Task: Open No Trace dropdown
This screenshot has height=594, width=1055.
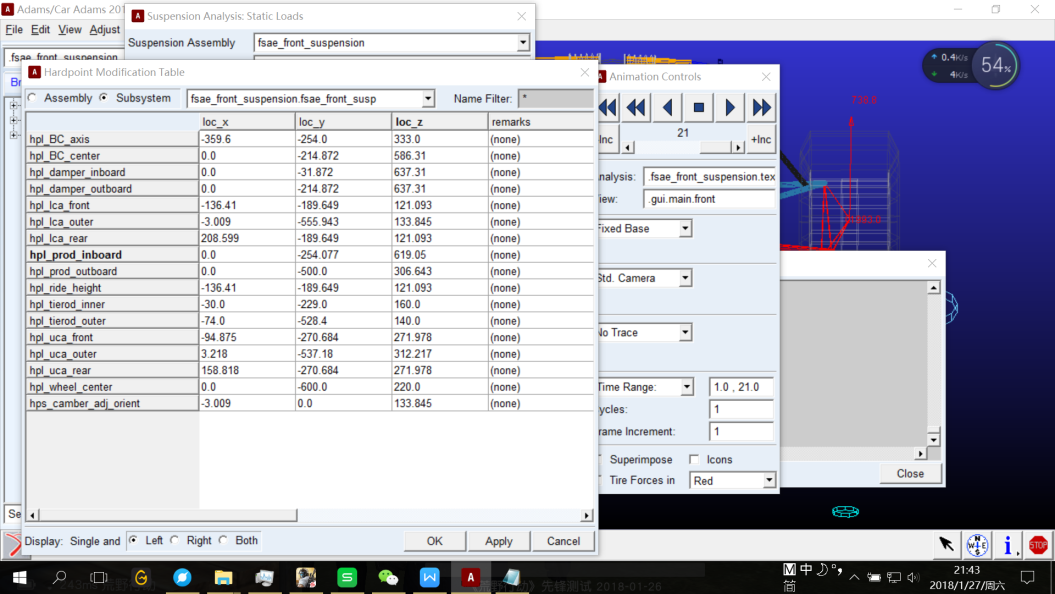Action: (685, 332)
